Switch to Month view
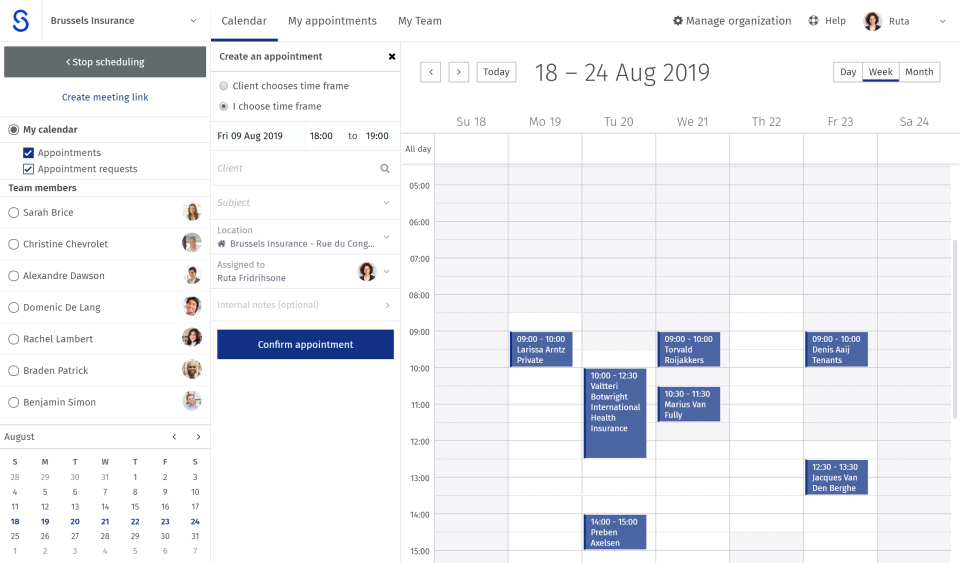Screen dimensions: 960x563 click(x=919, y=72)
